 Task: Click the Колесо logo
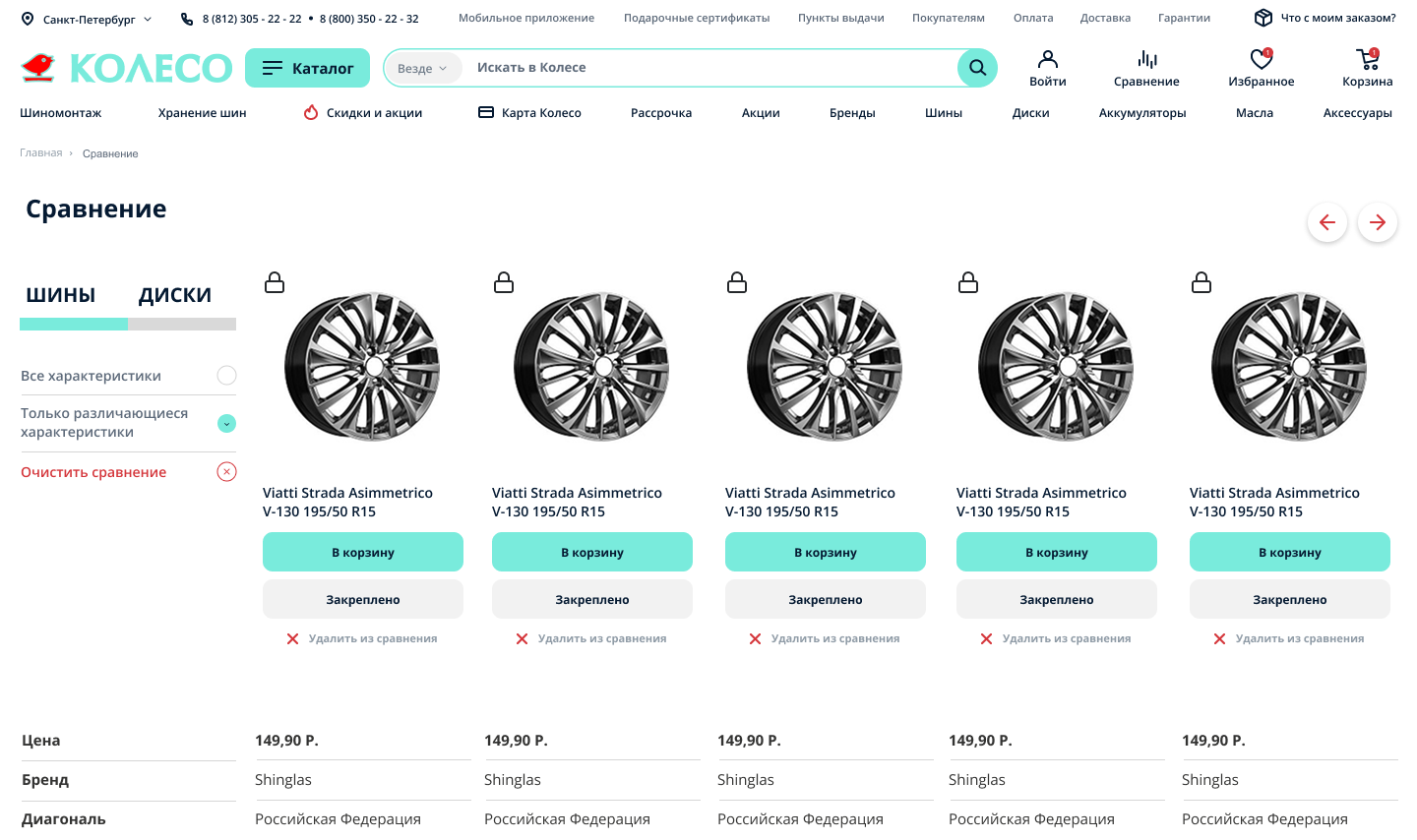126,68
